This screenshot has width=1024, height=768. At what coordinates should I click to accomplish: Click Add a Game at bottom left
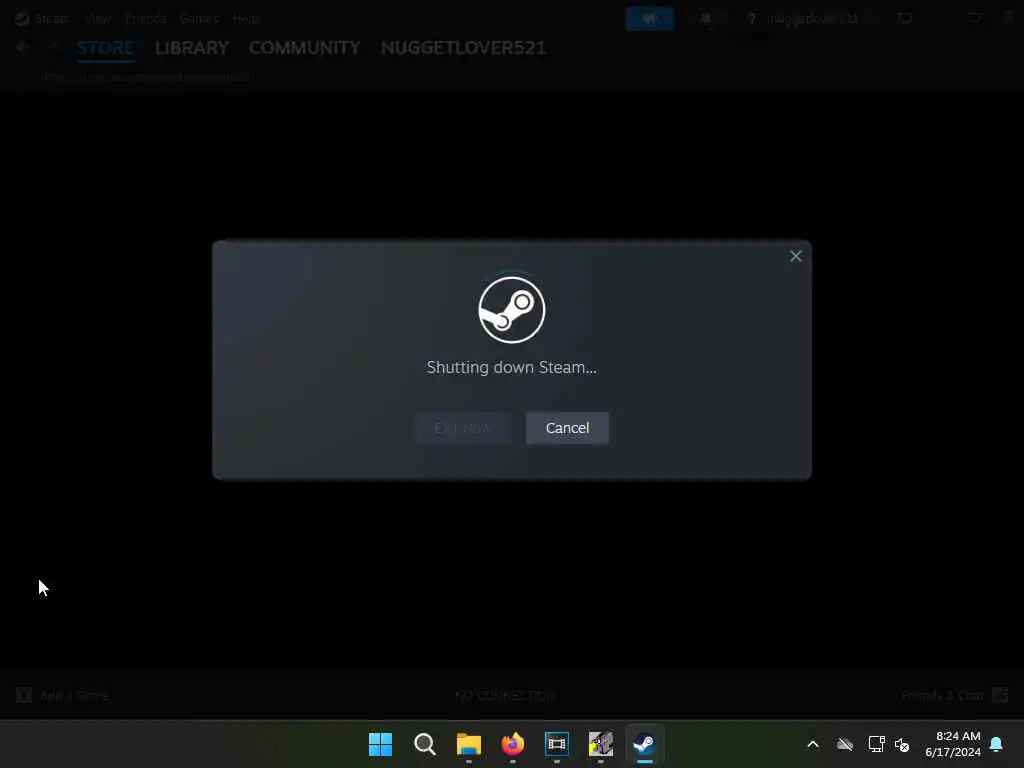tap(63, 696)
